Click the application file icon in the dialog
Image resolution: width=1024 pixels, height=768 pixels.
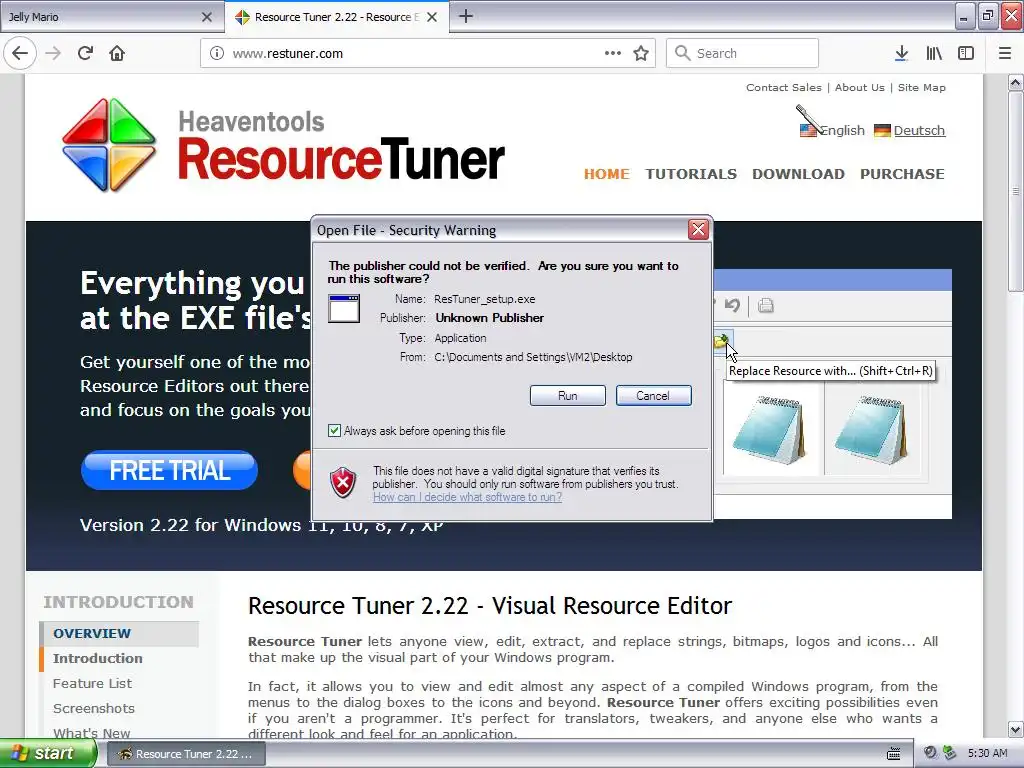click(344, 309)
